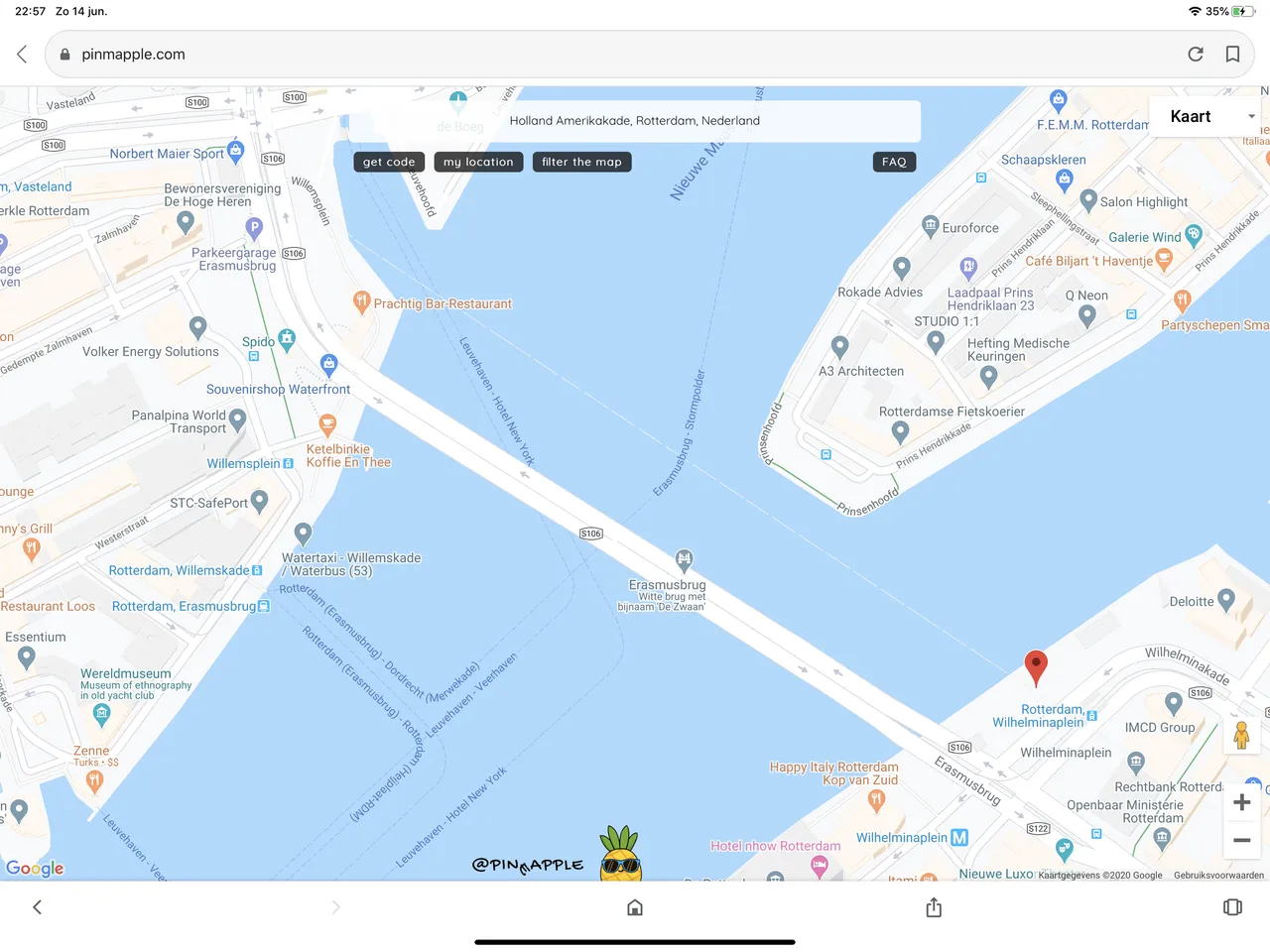Select the Norbert Maier Sport shop marker
1270x952 pixels.
[x=235, y=152]
